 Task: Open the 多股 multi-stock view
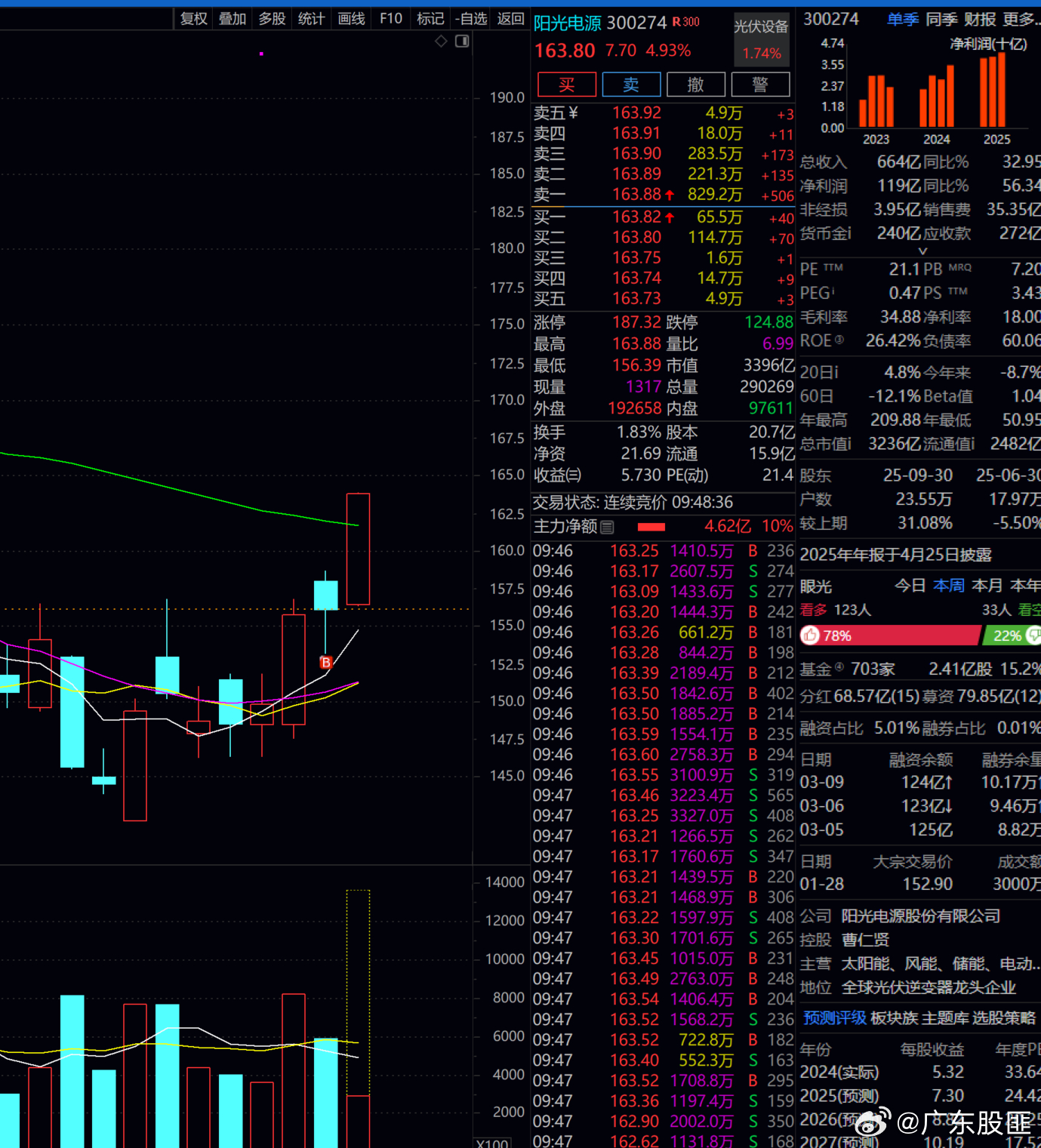272,19
